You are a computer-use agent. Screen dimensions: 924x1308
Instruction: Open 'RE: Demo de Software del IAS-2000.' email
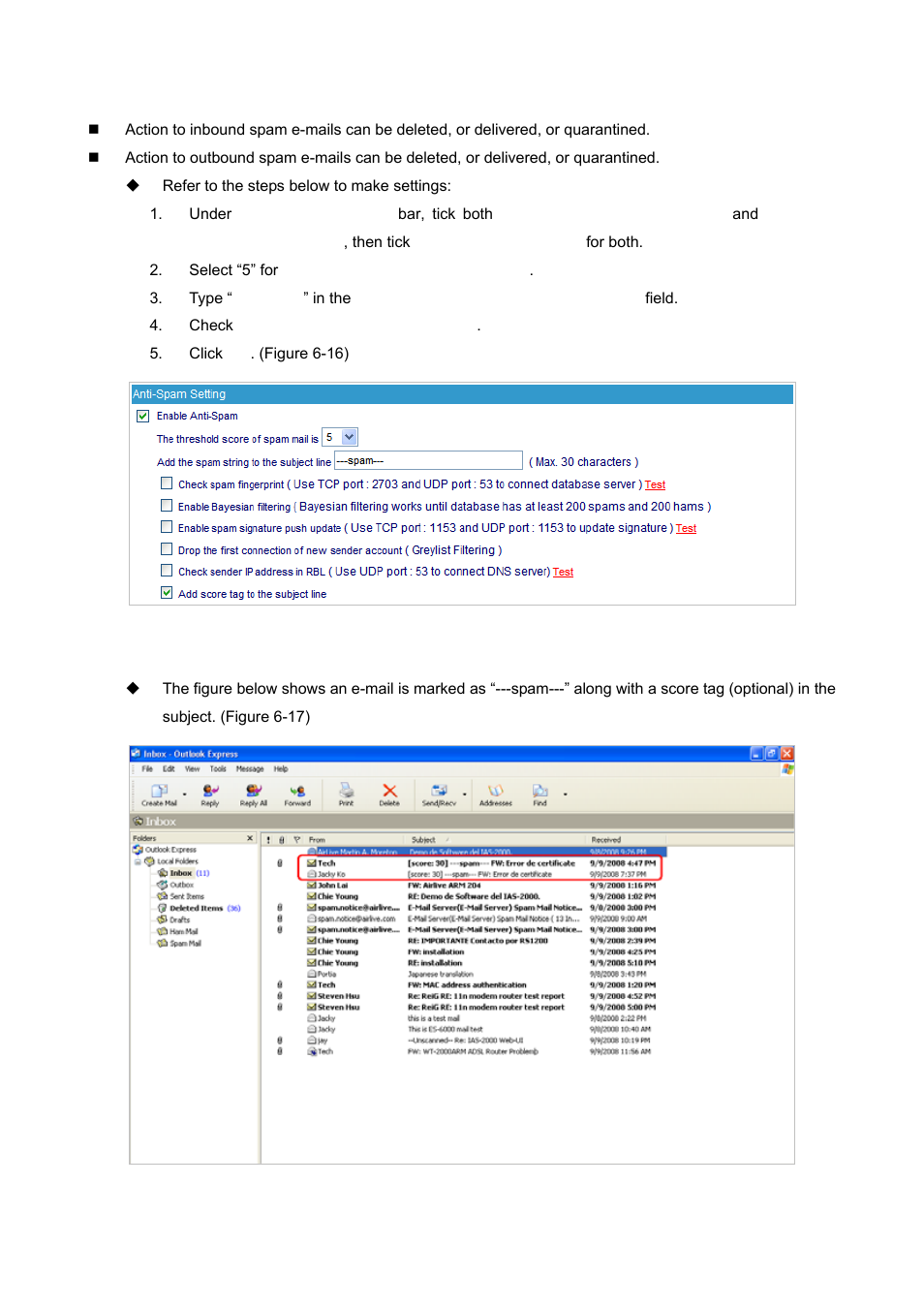474,896
